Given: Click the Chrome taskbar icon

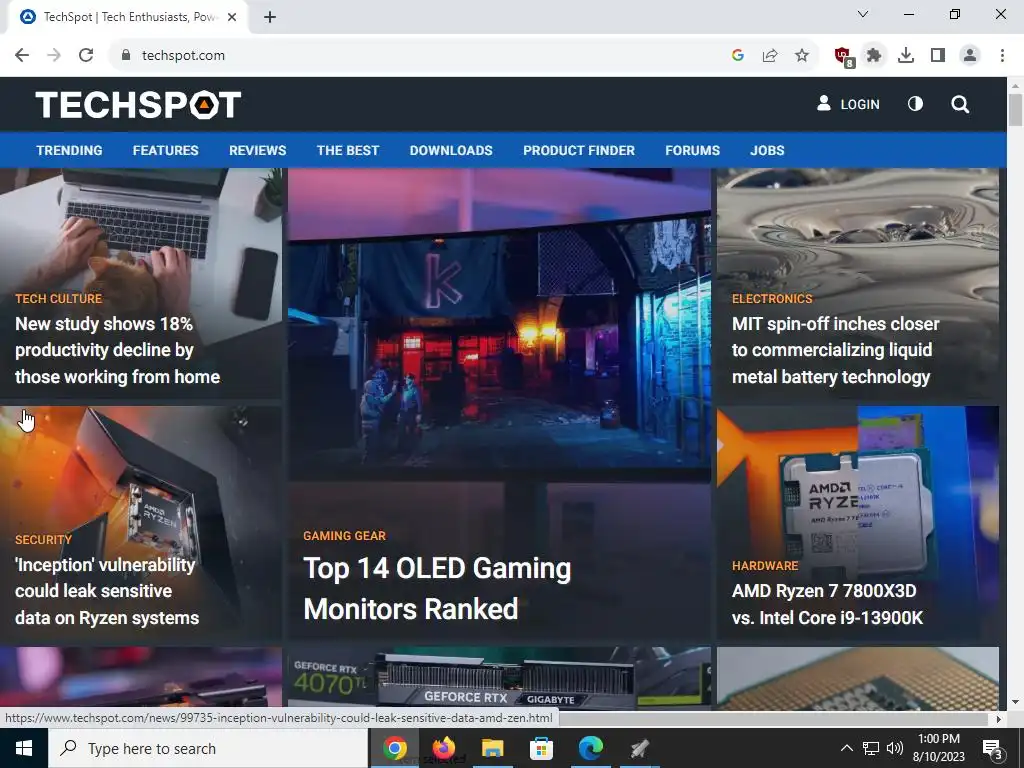Looking at the screenshot, I should [395, 748].
